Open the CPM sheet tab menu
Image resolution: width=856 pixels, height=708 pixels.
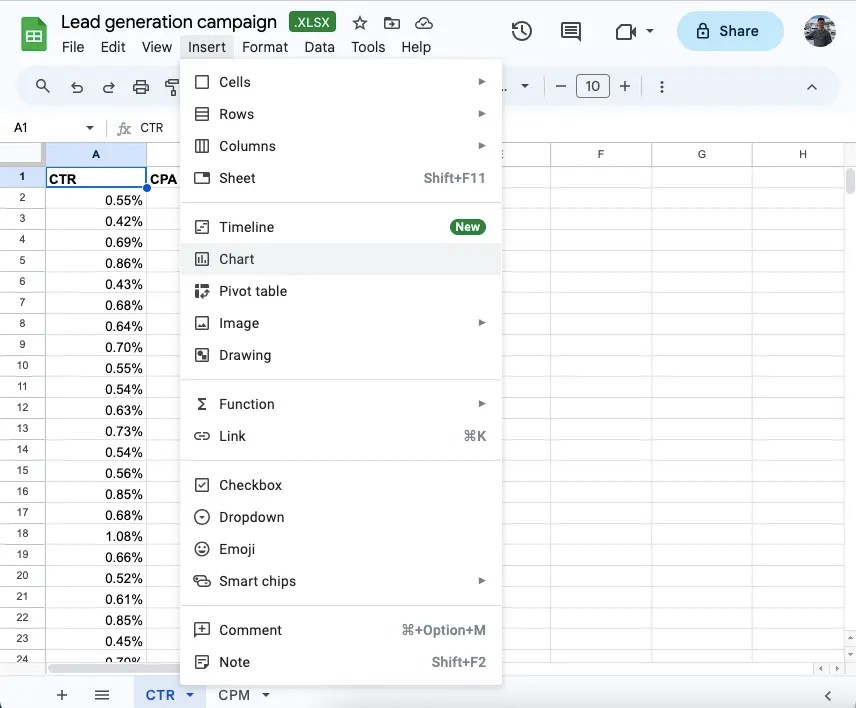(265, 694)
